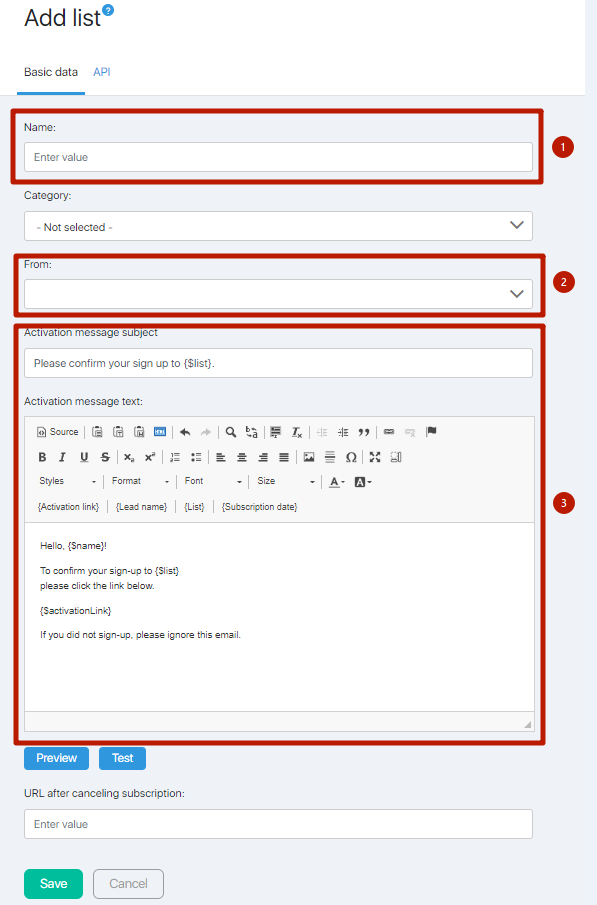Screen dimensions: 597x905
Task: Maximize the editor with the fullscreen icon
Action: click(x=375, y=457)
